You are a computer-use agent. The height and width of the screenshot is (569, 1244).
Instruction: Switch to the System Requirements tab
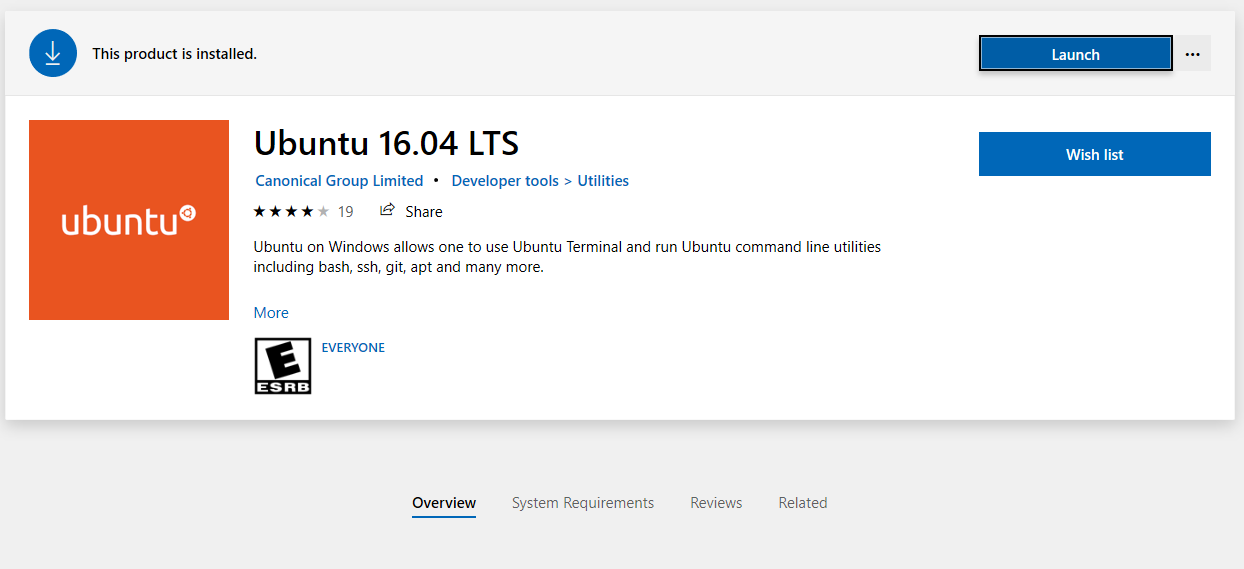coord(583,503)
